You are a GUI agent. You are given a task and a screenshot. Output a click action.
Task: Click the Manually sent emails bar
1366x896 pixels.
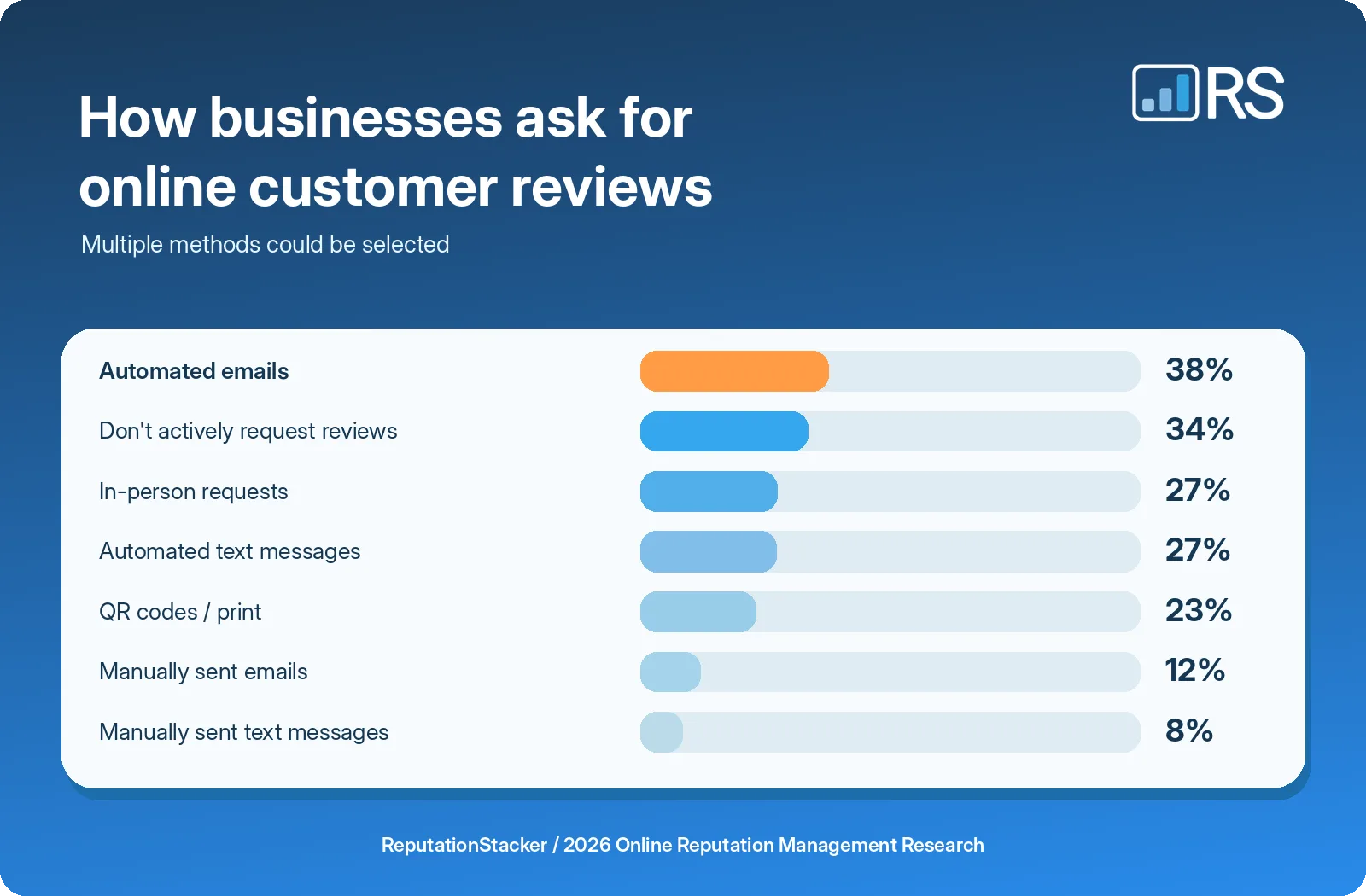tap(670, 672)
